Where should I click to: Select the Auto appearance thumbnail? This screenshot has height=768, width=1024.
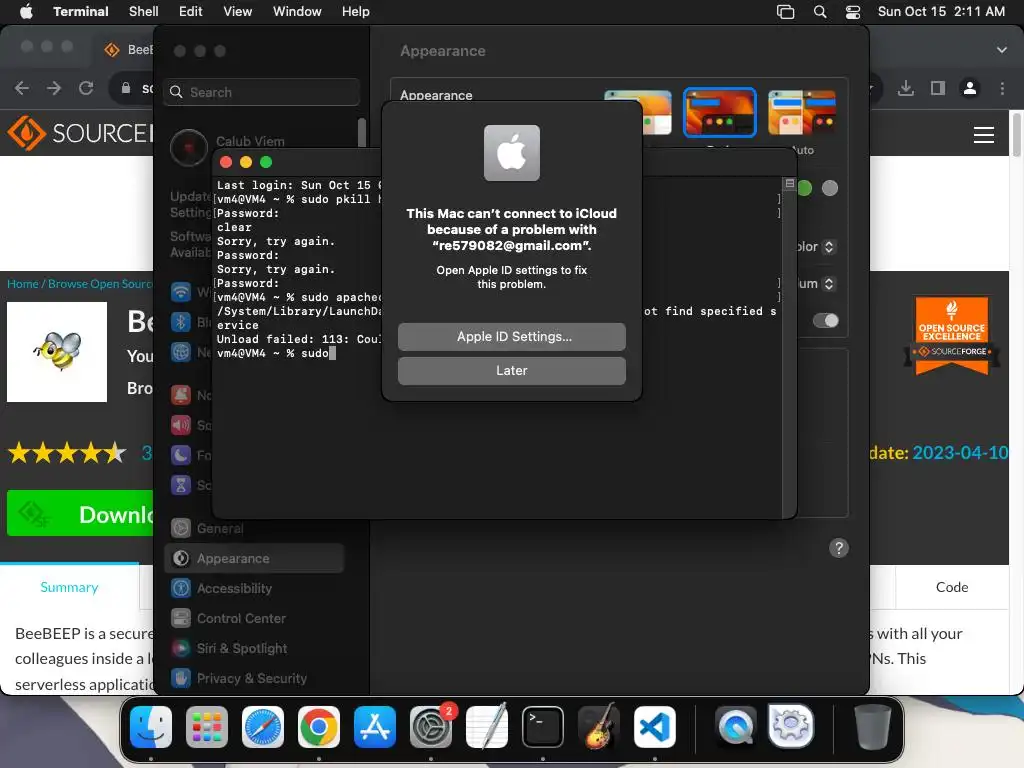(x=802, y=112)
